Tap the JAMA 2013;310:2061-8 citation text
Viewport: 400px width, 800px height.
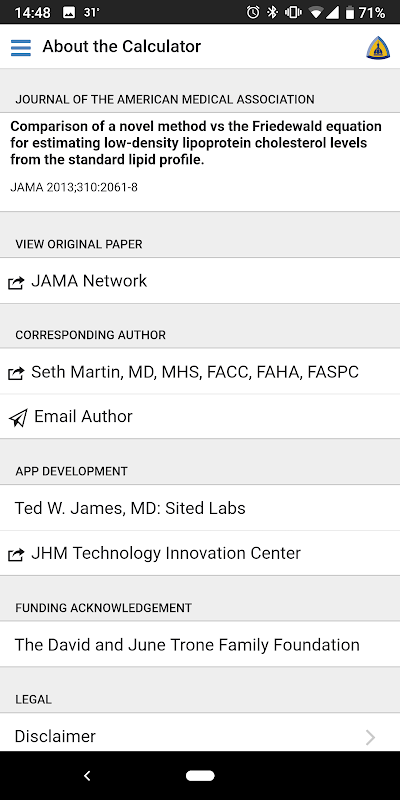[x=74, y=187]
